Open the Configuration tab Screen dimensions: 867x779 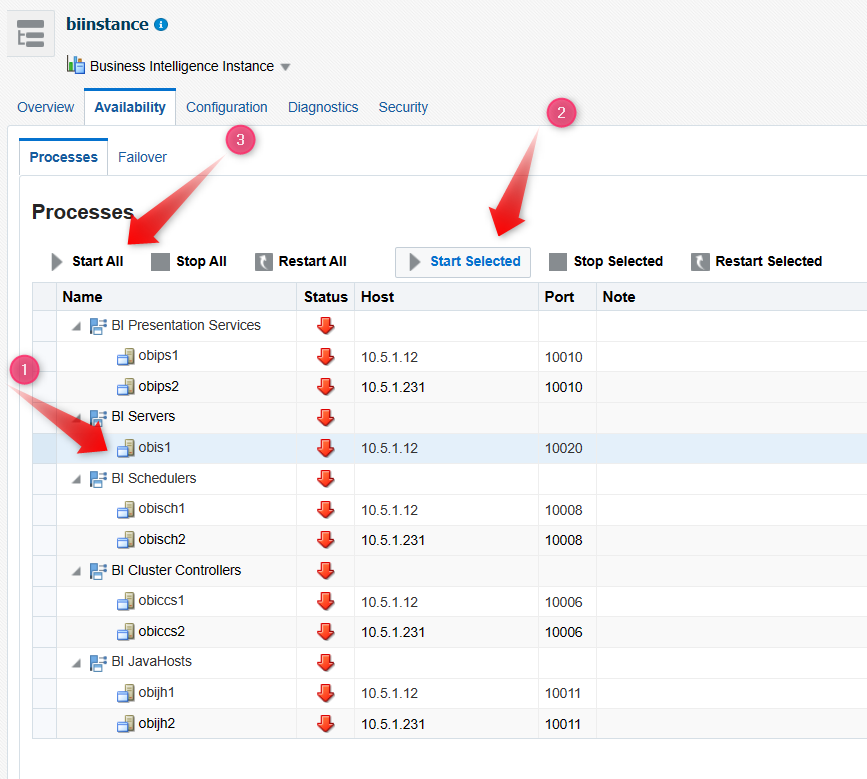point(227,107)
